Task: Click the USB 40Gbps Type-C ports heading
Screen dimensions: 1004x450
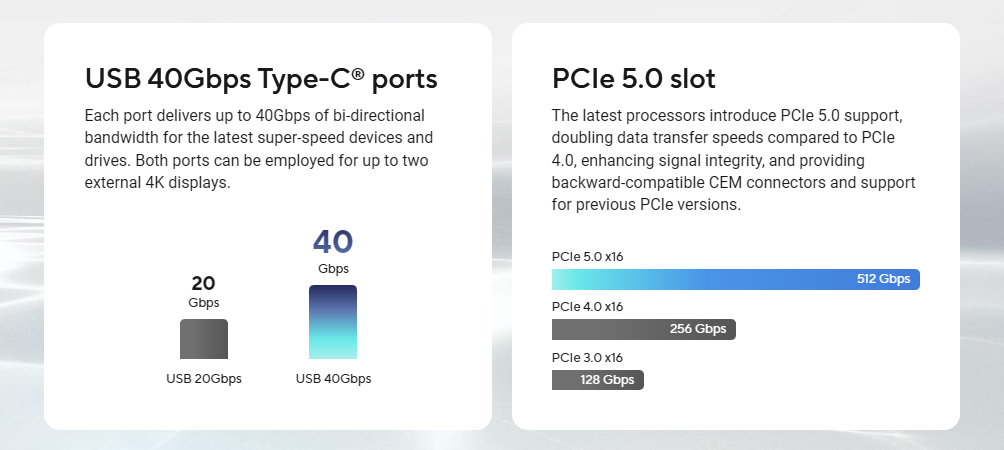Action: click(x=261, y=79)
